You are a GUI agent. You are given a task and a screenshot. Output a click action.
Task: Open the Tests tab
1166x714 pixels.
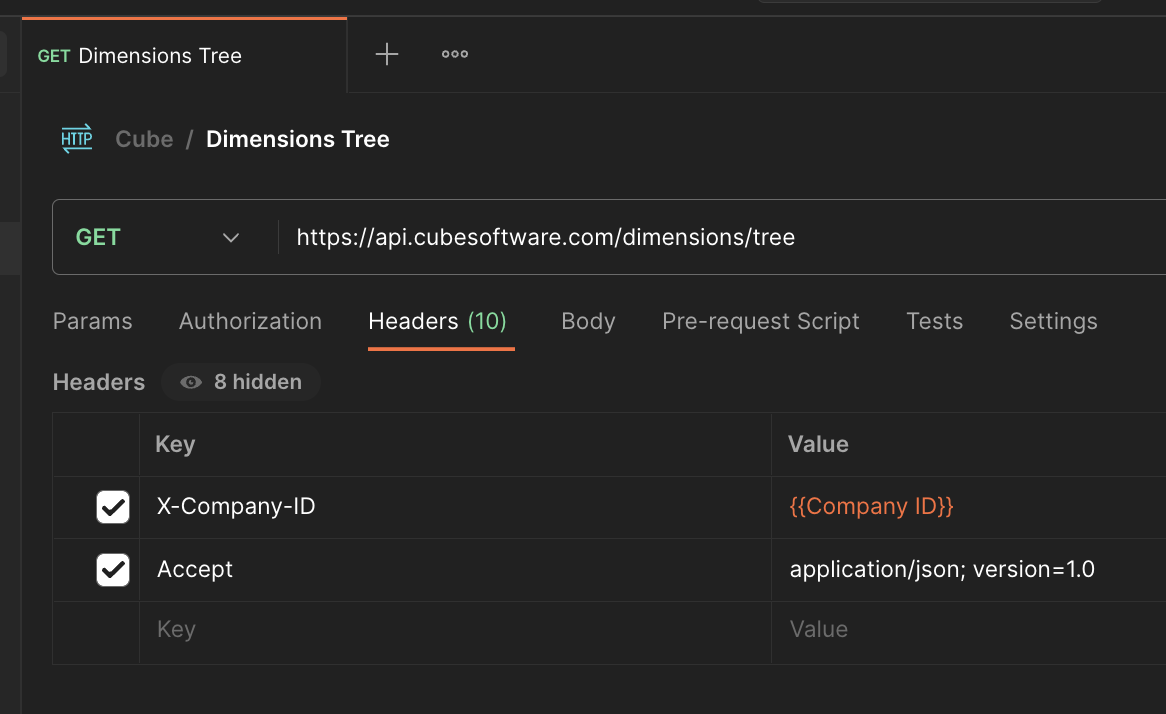tap(934, 322)
